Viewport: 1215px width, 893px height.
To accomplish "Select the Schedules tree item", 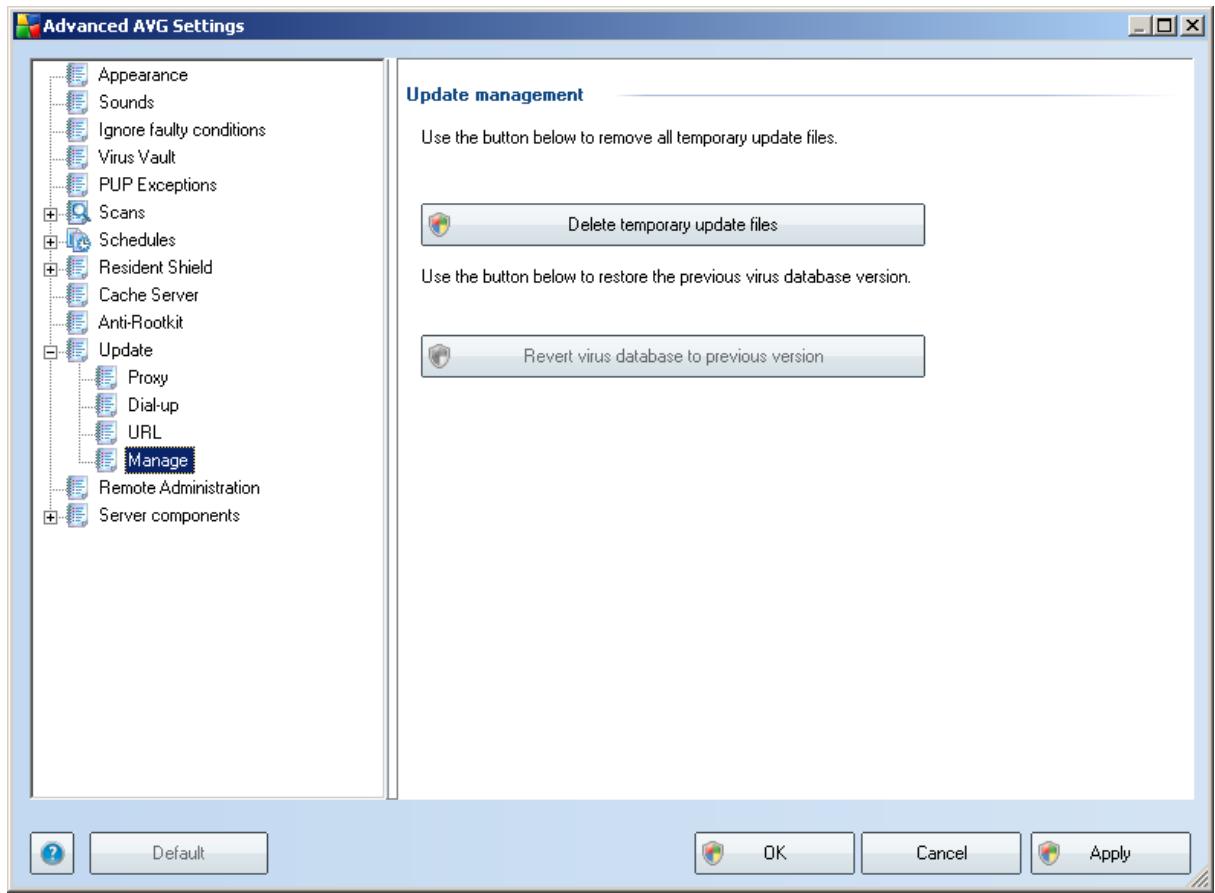I will (135, 240).
